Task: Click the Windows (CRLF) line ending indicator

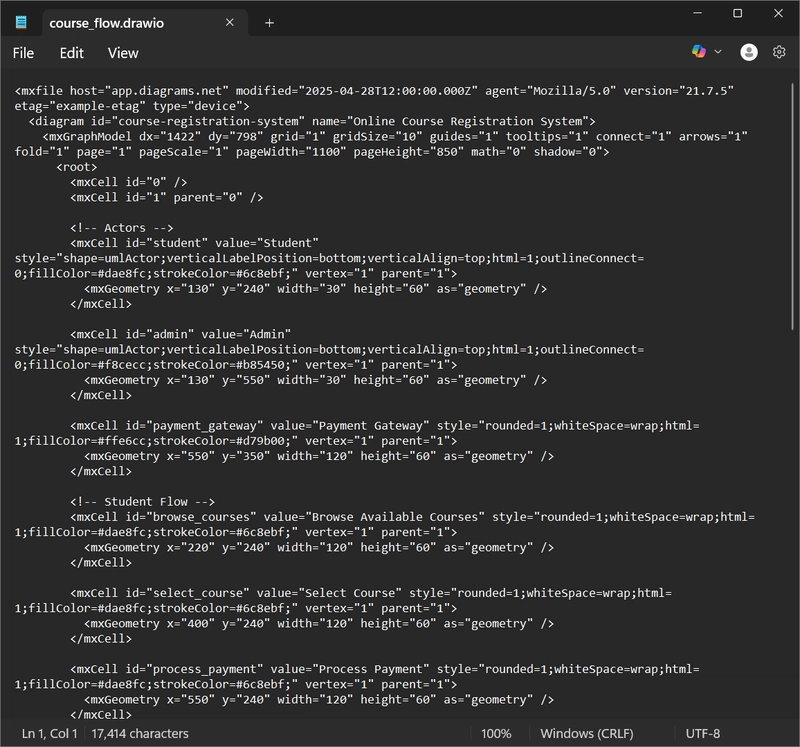Action: [587, 734]
